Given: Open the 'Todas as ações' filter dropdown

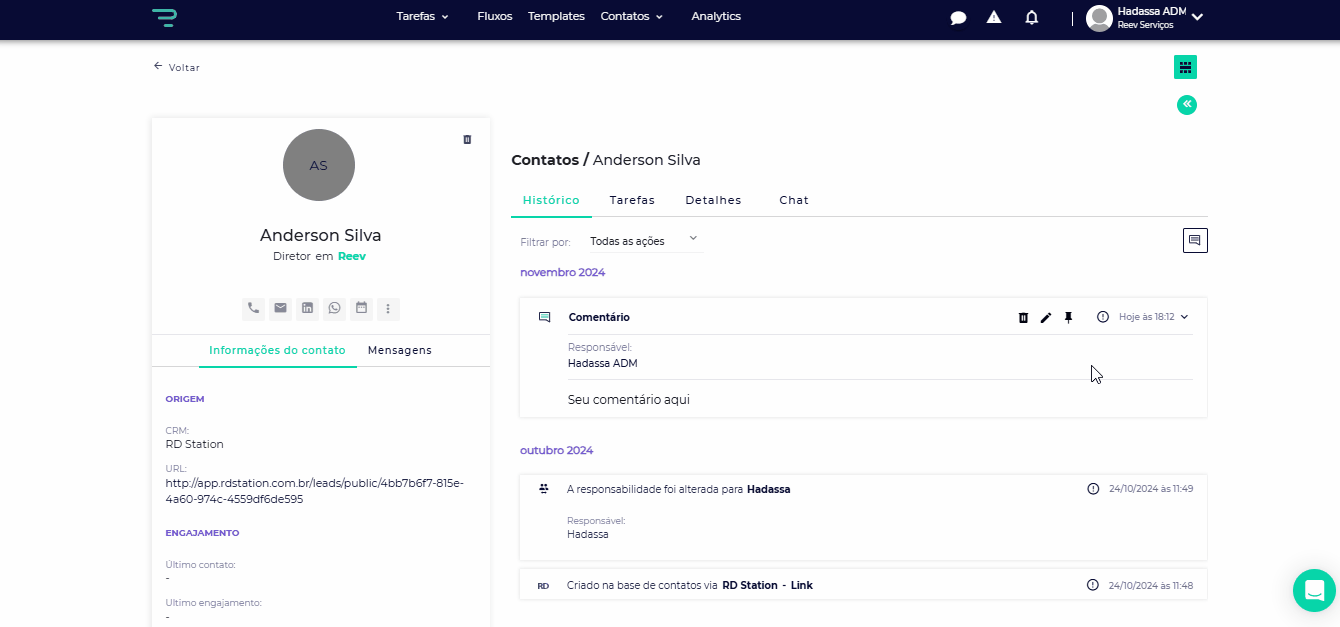Looking at the screenshot, I should point(643,241).
